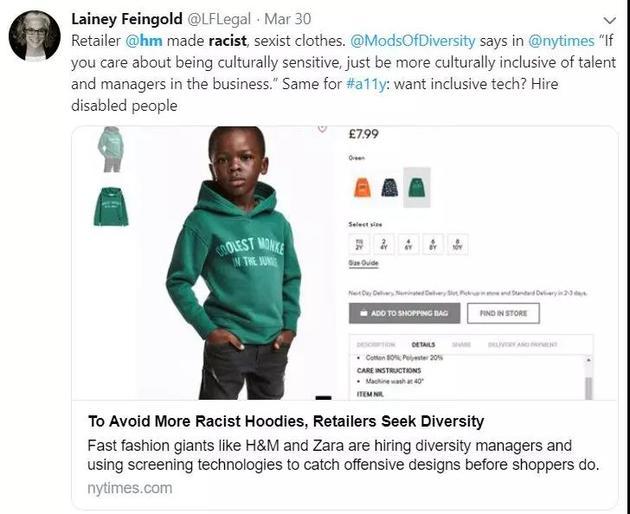630x514 pixels.
Task: Switch to the Description tab
Action: 369,344
